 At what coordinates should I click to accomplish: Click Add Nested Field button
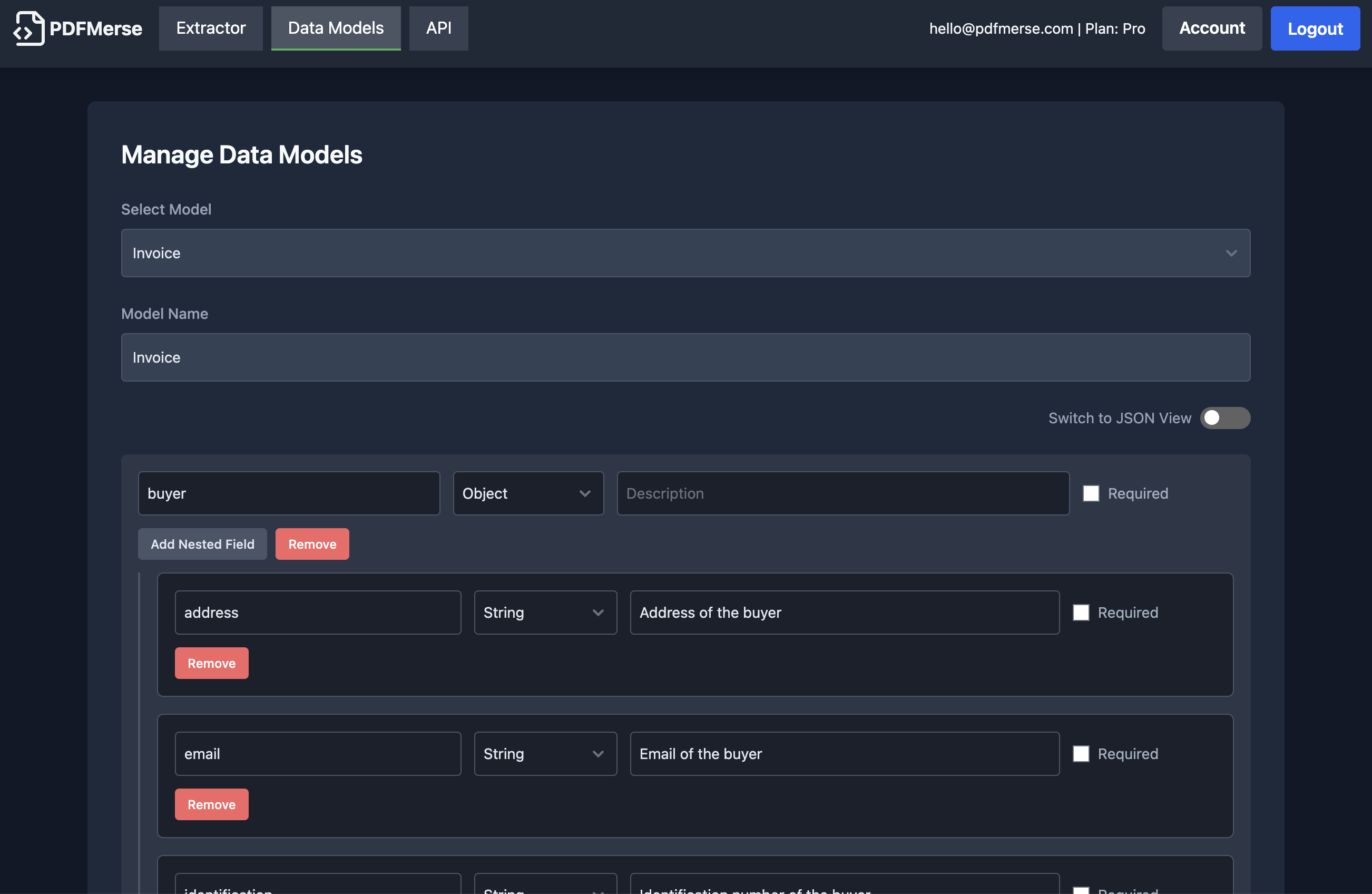click(202, 545)
